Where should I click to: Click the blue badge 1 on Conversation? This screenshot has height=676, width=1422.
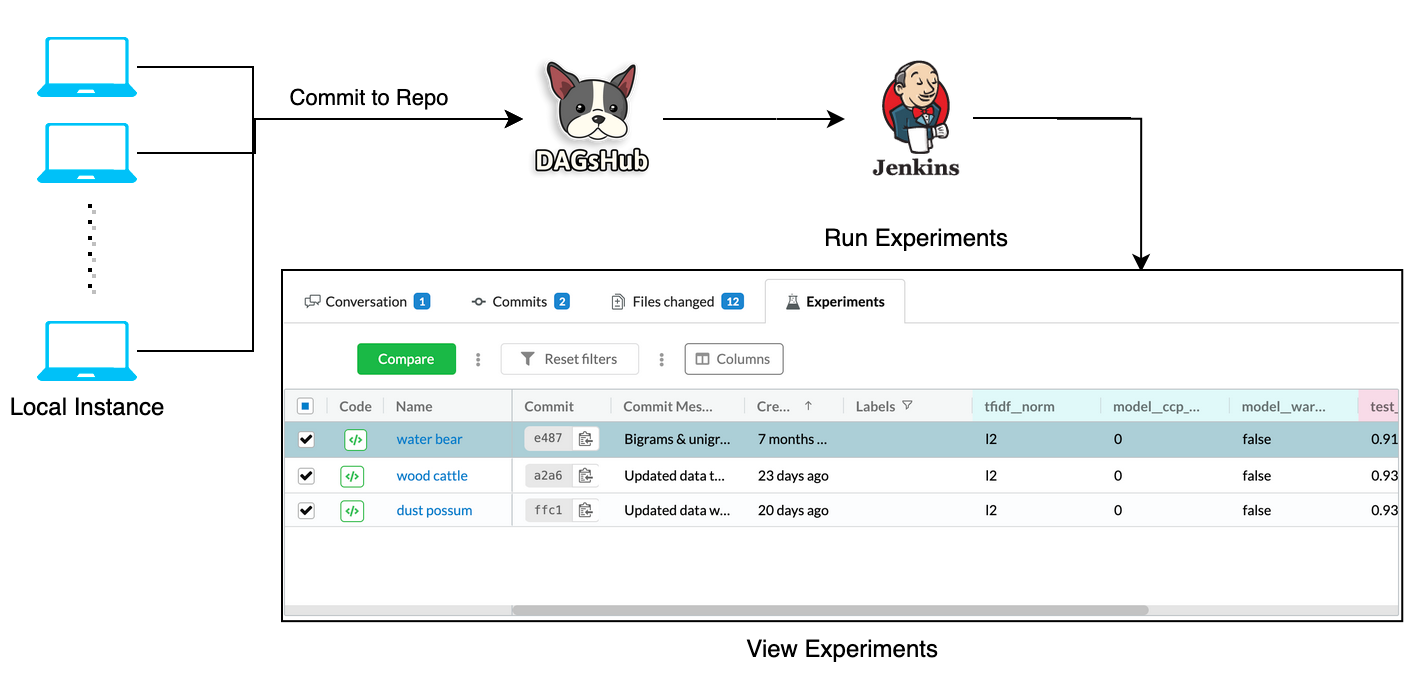tap(422, 301)
